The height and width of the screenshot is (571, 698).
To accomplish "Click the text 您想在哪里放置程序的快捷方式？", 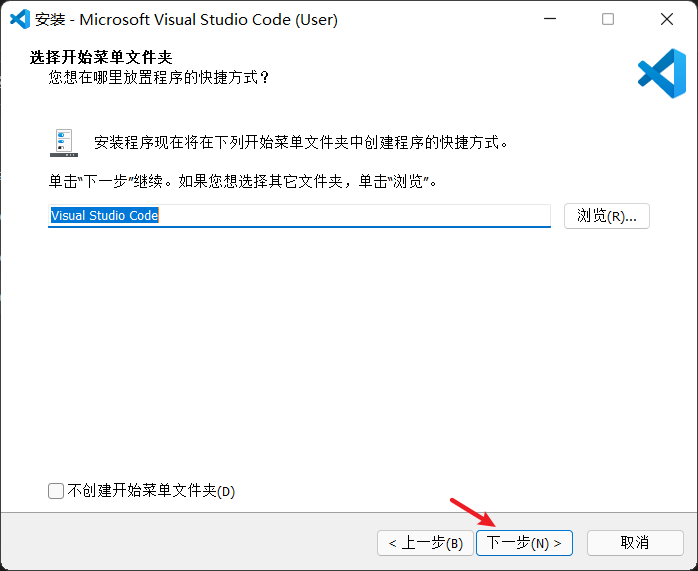I will click(x=159, y=77).
